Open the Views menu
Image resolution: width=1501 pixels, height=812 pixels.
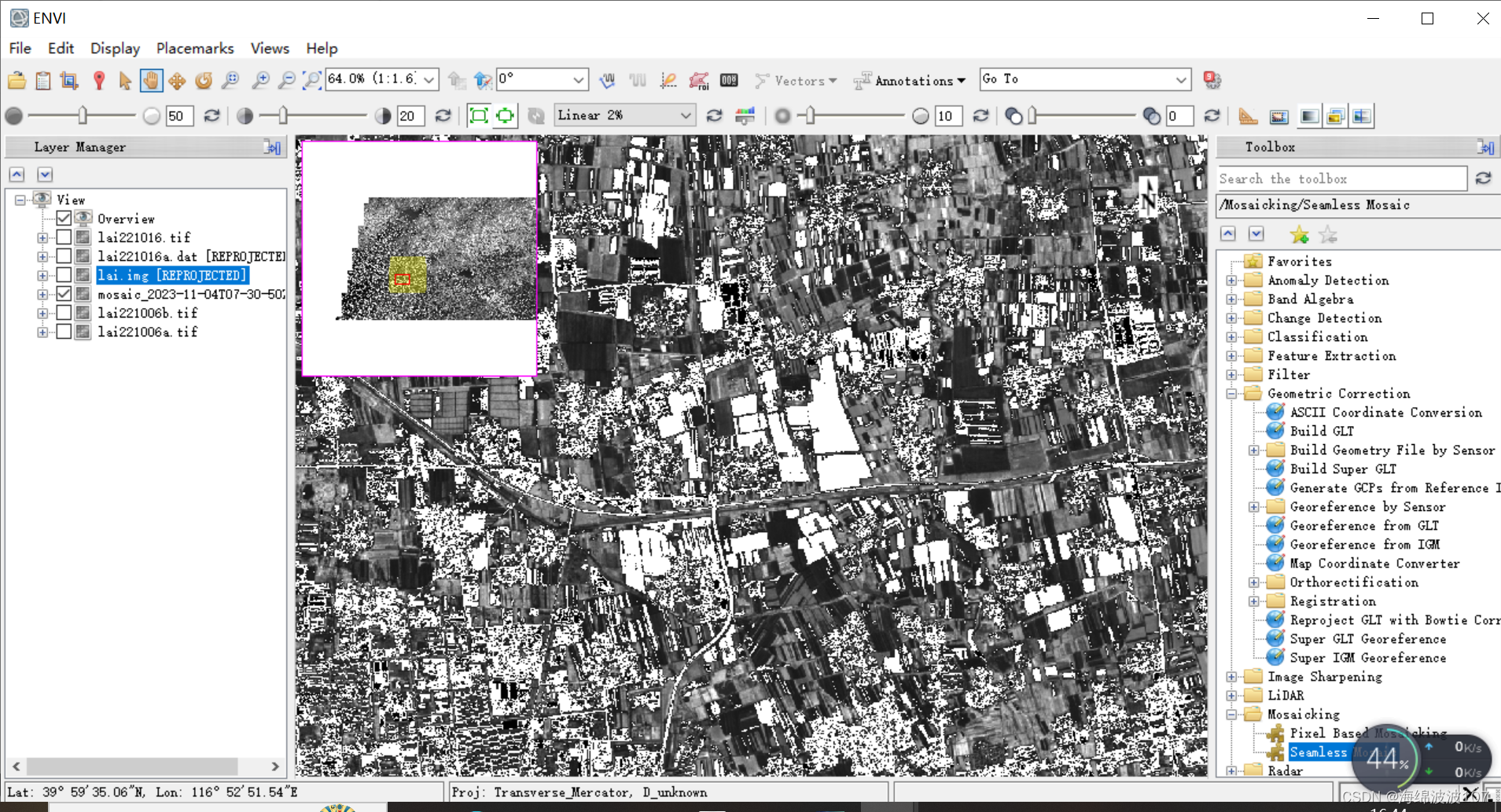(270, 48)
